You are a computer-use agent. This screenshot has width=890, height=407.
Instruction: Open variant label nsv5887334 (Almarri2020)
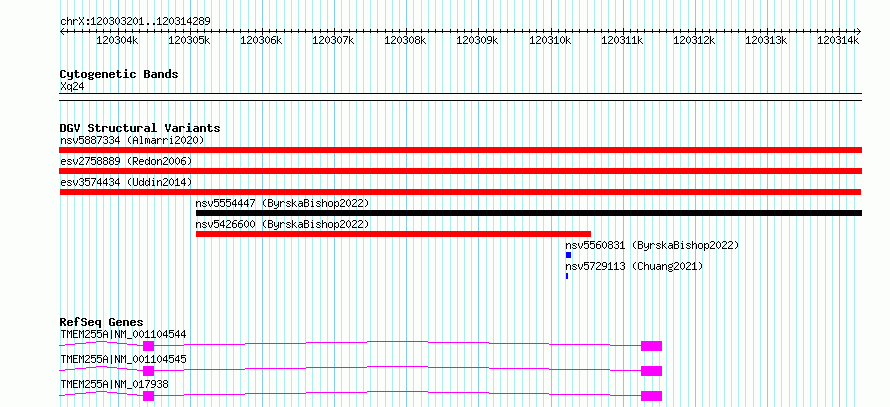pos(132,140)
